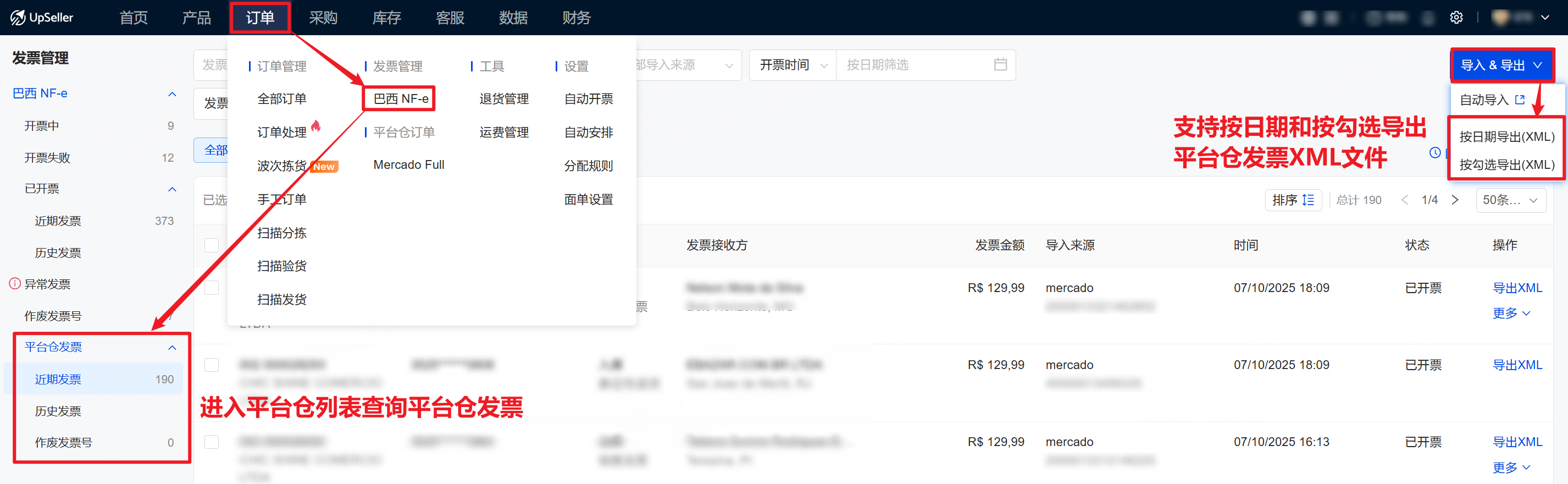The image size is (1568, 484).
Task: Go to next page with right arrow
Action: tap(1455, 200)
